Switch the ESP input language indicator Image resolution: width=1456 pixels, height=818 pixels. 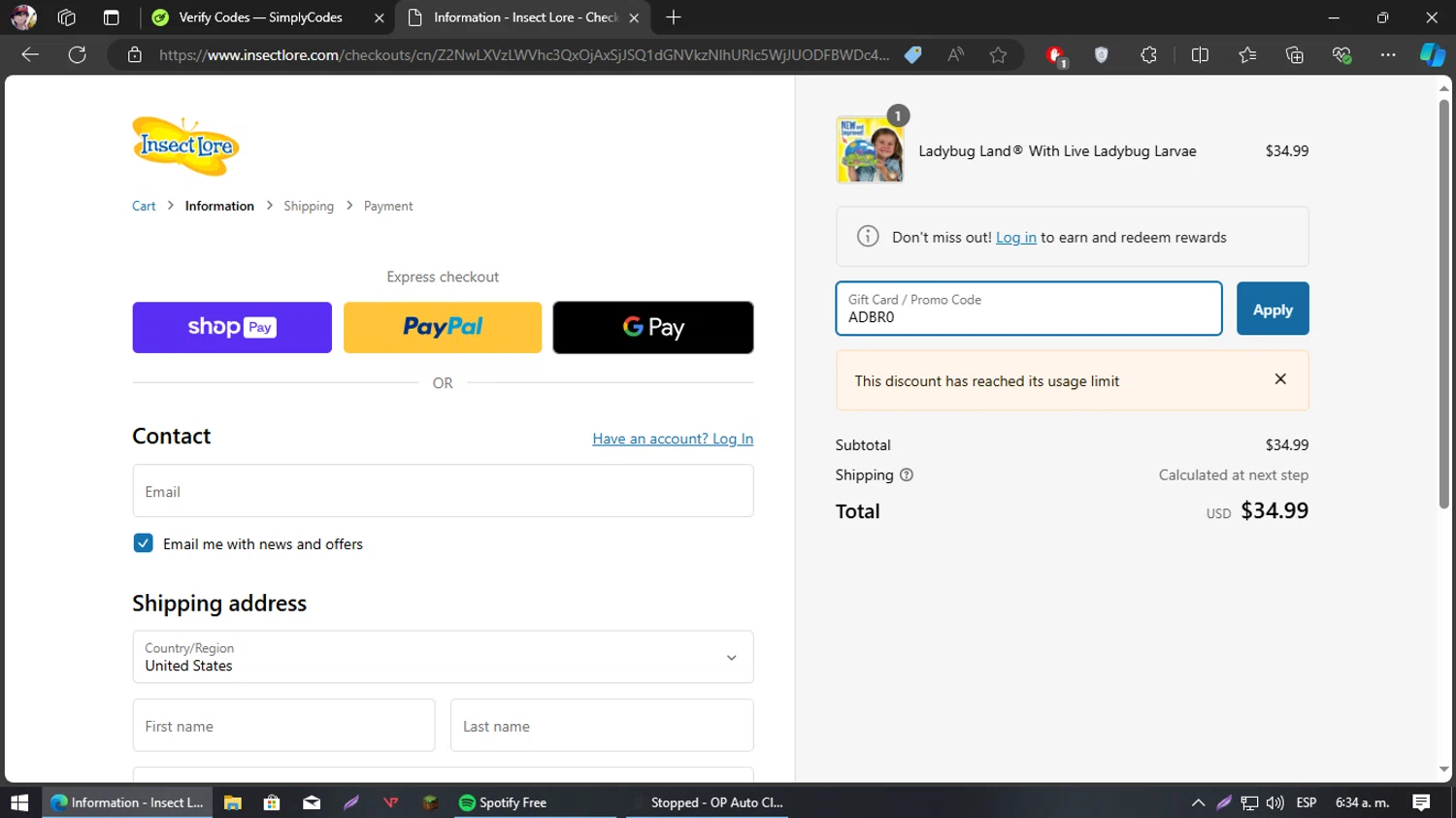click(1307, 802)
